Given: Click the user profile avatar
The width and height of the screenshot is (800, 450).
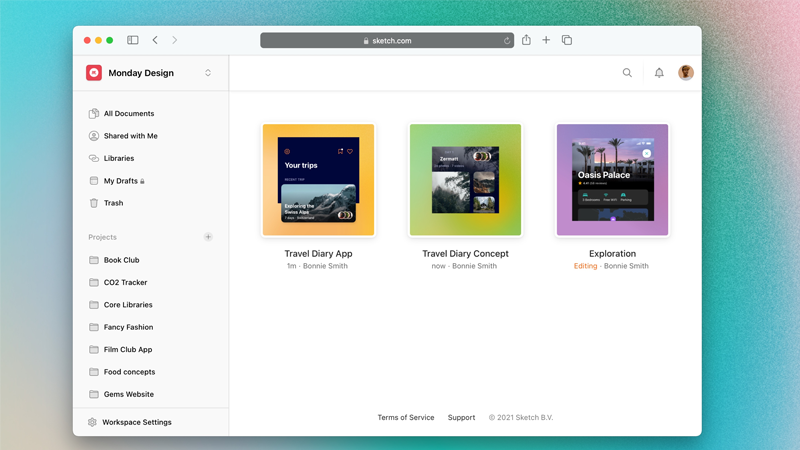Looking at the screenshot, I should [686, 73].
